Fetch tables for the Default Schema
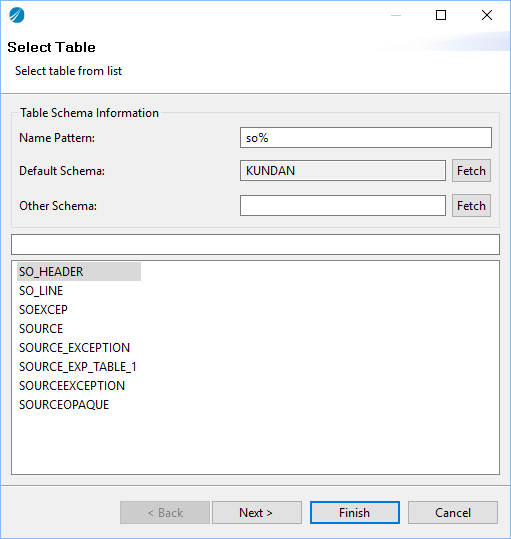The width and height of the screenshot is (511, 539). coord(471,171)
